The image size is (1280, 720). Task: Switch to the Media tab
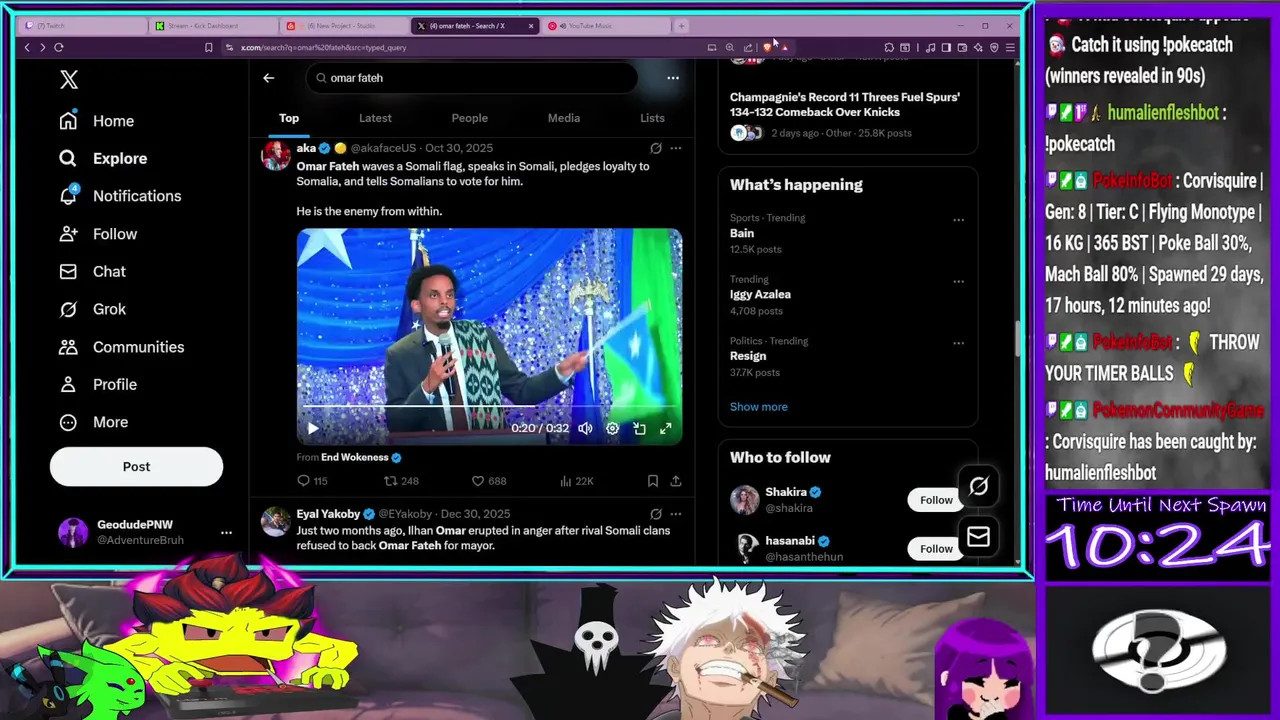coord(563,118)
